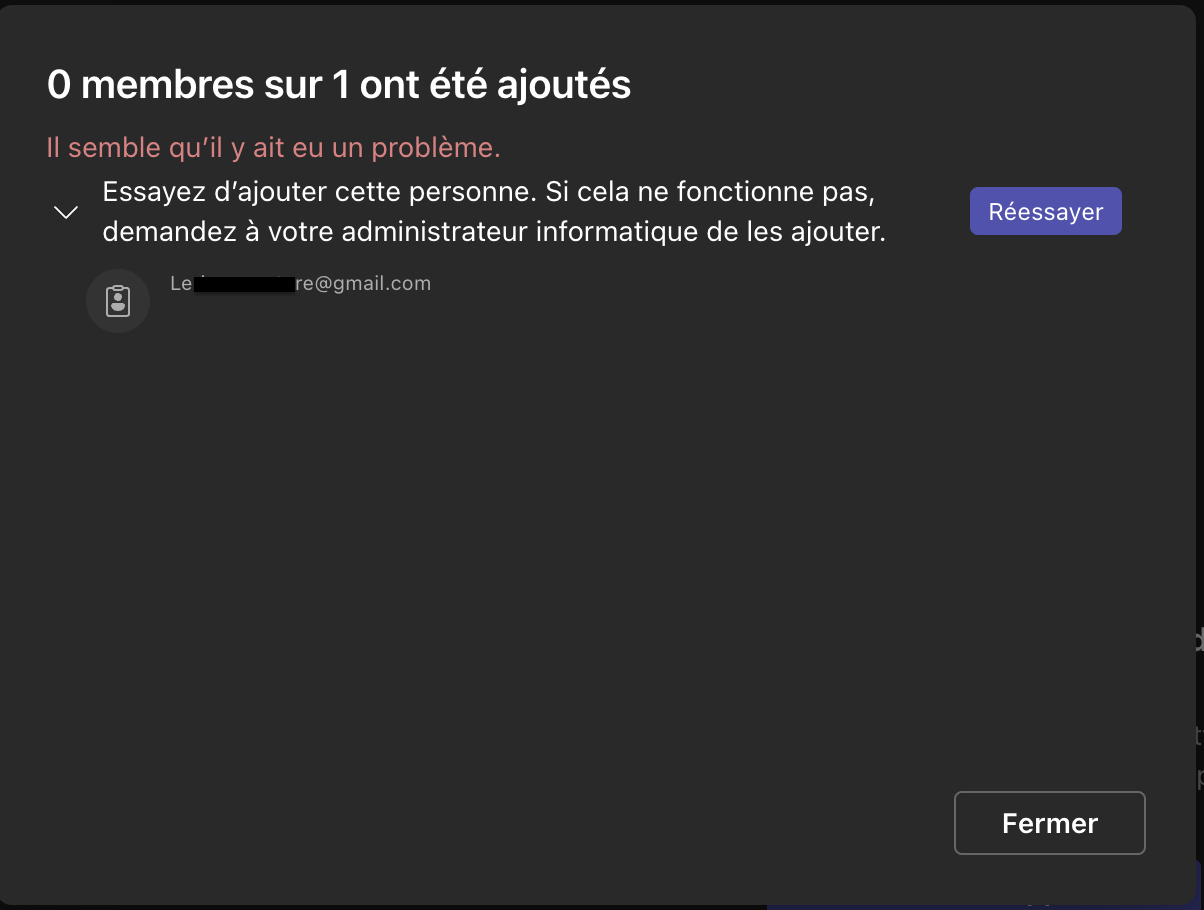
Task: Click "@gmail.com" at the end of the address
Action: click(x=373, y=283)
